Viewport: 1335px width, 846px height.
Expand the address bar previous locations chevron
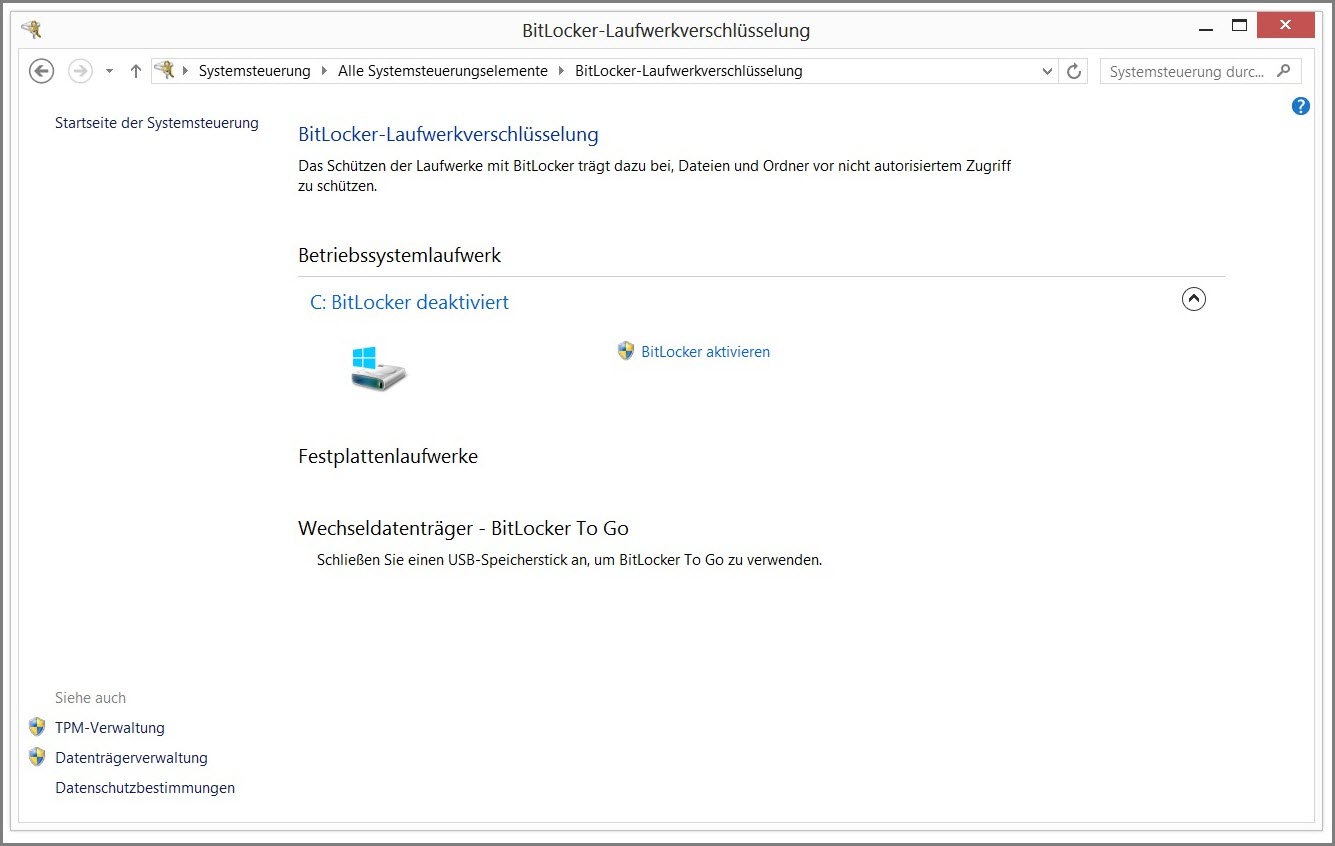1047,71
